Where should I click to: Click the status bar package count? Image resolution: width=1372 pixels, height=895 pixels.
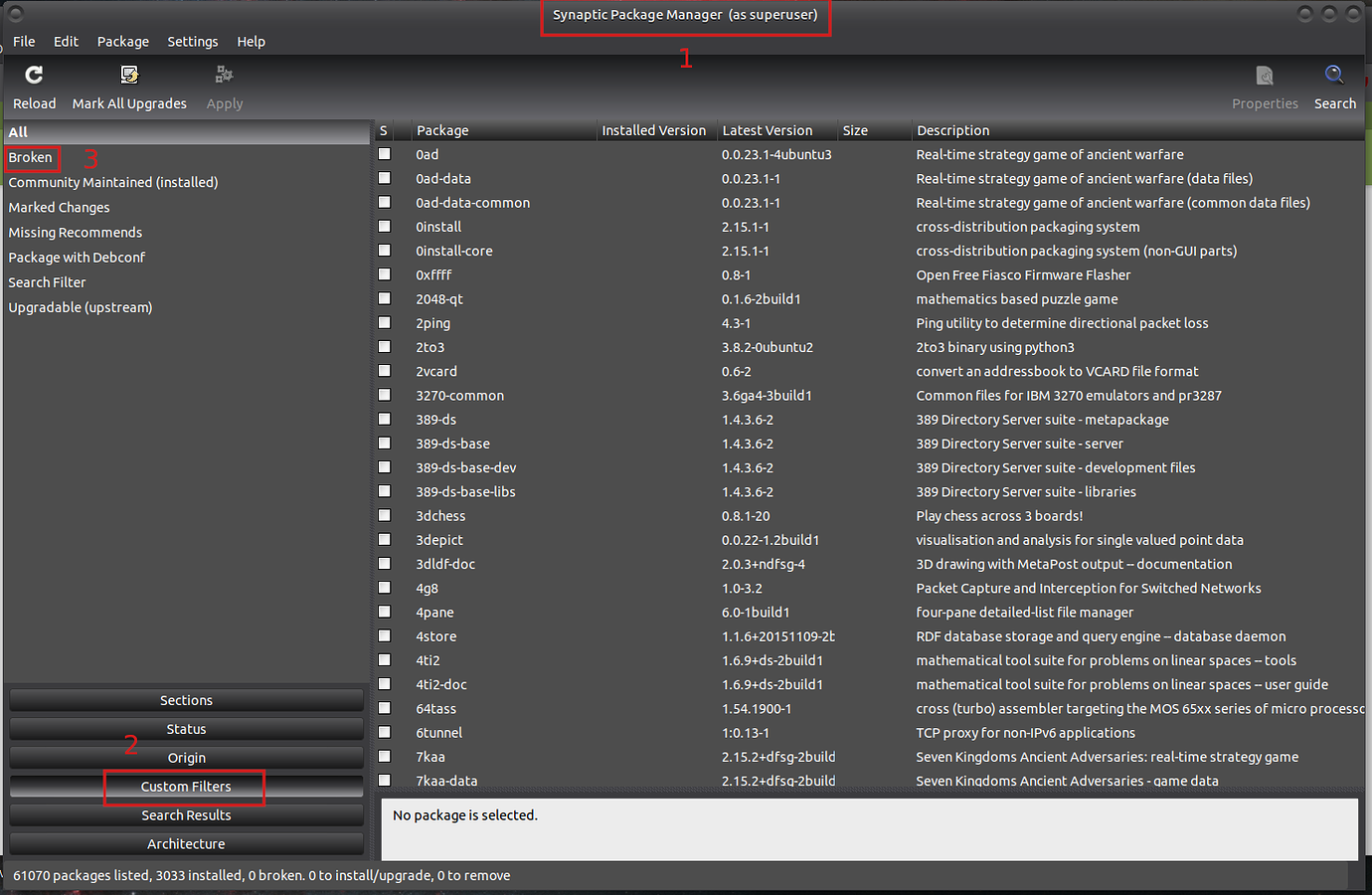coord(261,875)
